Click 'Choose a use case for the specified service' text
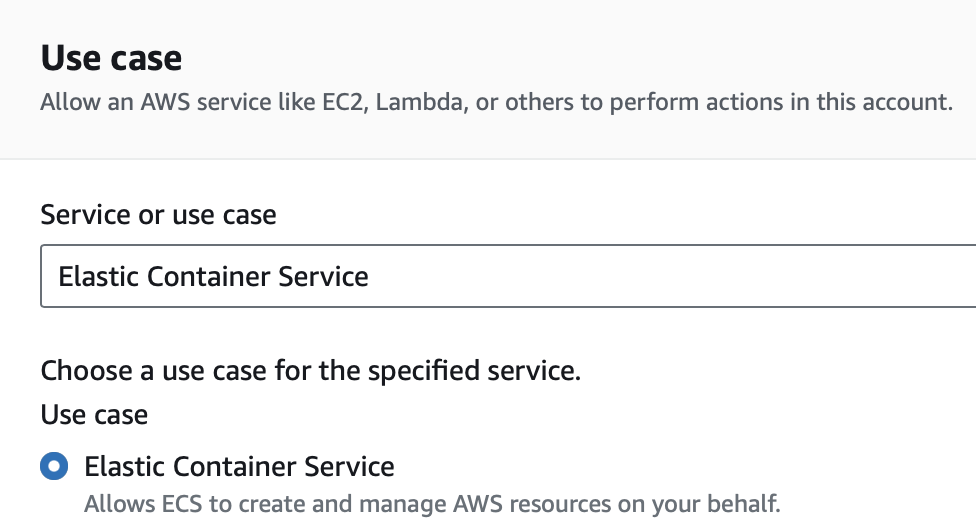 click(x=310, y=372)
